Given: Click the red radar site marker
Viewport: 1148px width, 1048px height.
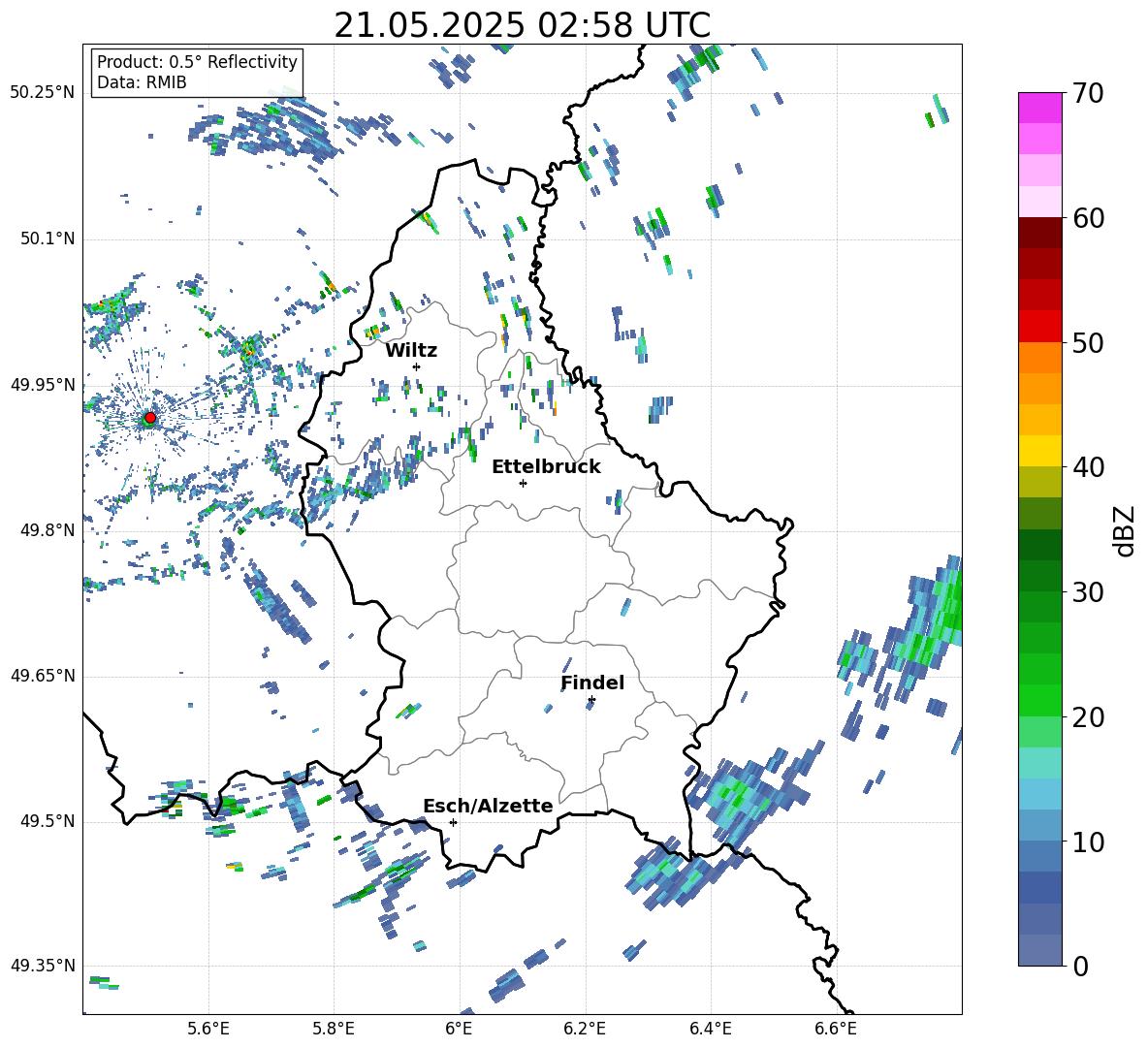Looking at the screenshot, I should pos(150,418).
